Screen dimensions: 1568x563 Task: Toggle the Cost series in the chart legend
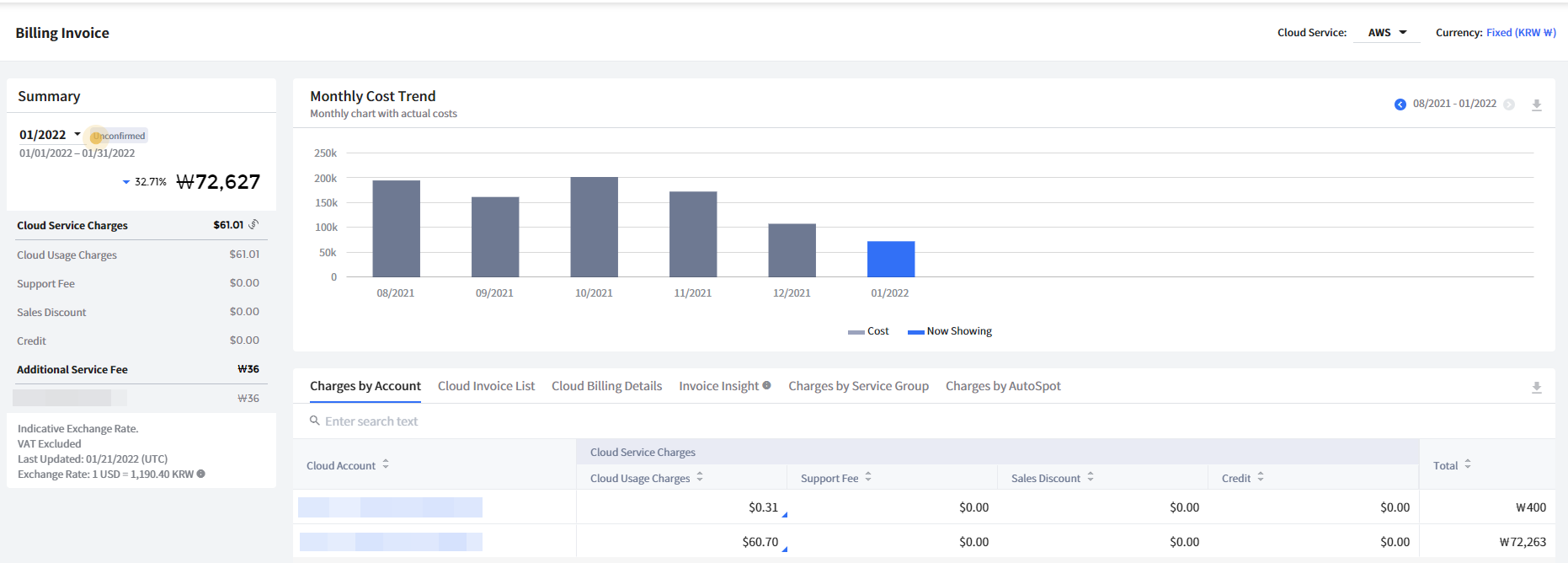click(x=868, y=331)
